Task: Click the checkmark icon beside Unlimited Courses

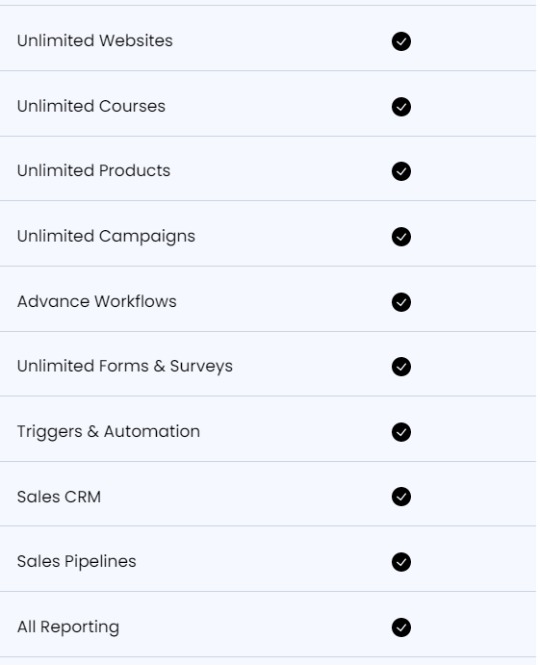Action: pyautogui.click(x=401, y=106)
